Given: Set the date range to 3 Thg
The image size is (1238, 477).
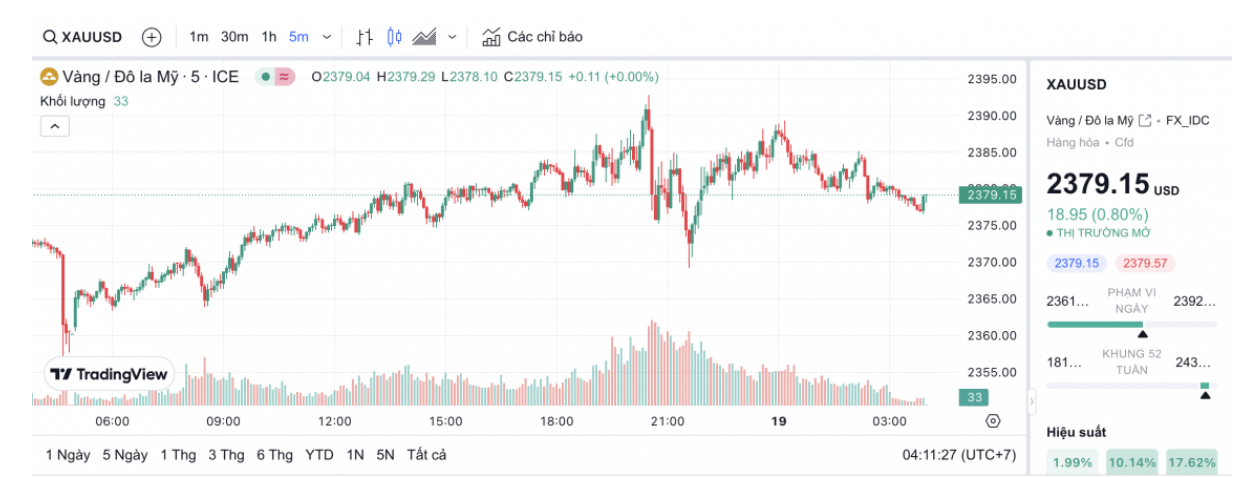Looking at the screenshot, I should [226, 455].
